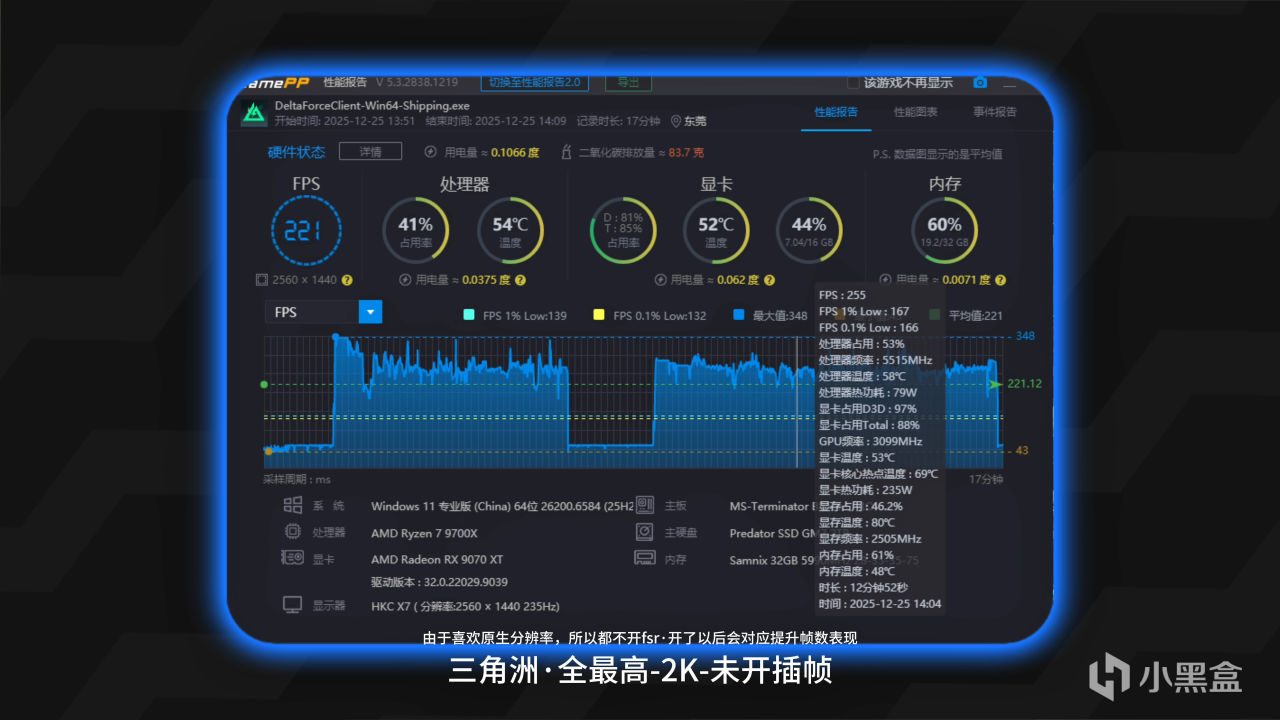Click the 最大值:348 legend label
This screenshot has width=1280, height=720.
click(779, 316)
